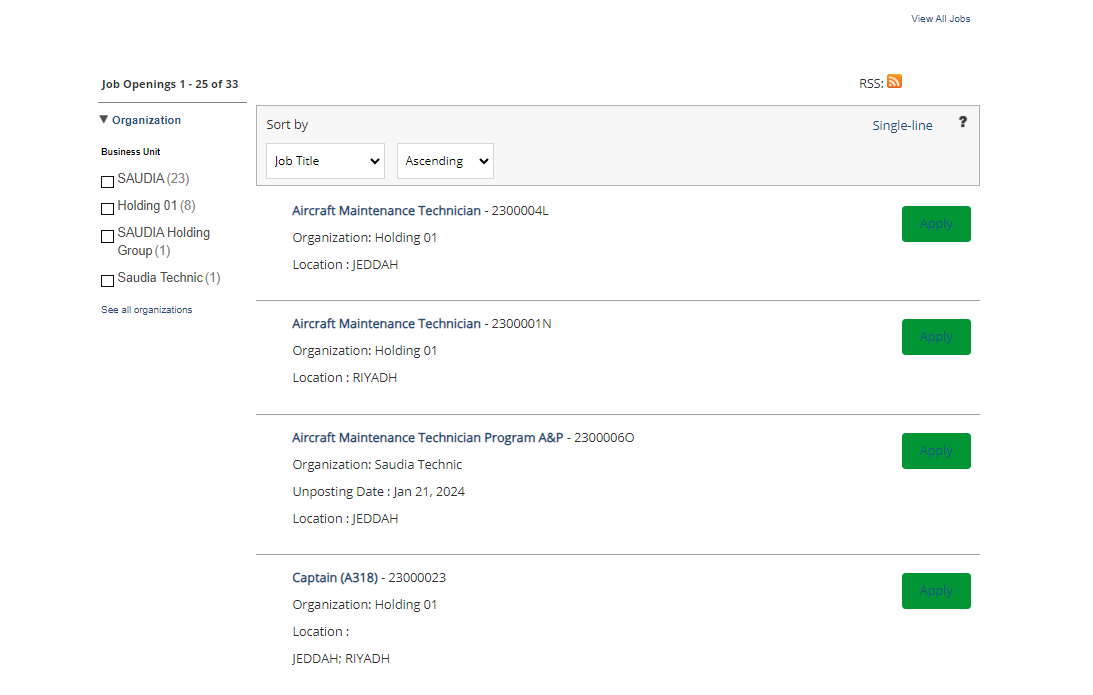The height and width of the screenshot is (695, 1093).
Task: Apply to Captain (A318) job
Action: 935,591
